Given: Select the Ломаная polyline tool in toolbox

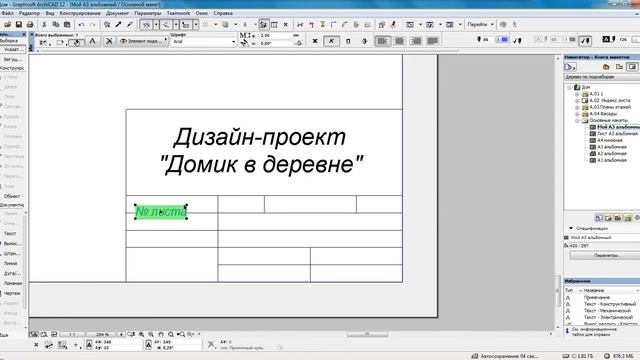Looking at the screenshot, I should [12, 283].
